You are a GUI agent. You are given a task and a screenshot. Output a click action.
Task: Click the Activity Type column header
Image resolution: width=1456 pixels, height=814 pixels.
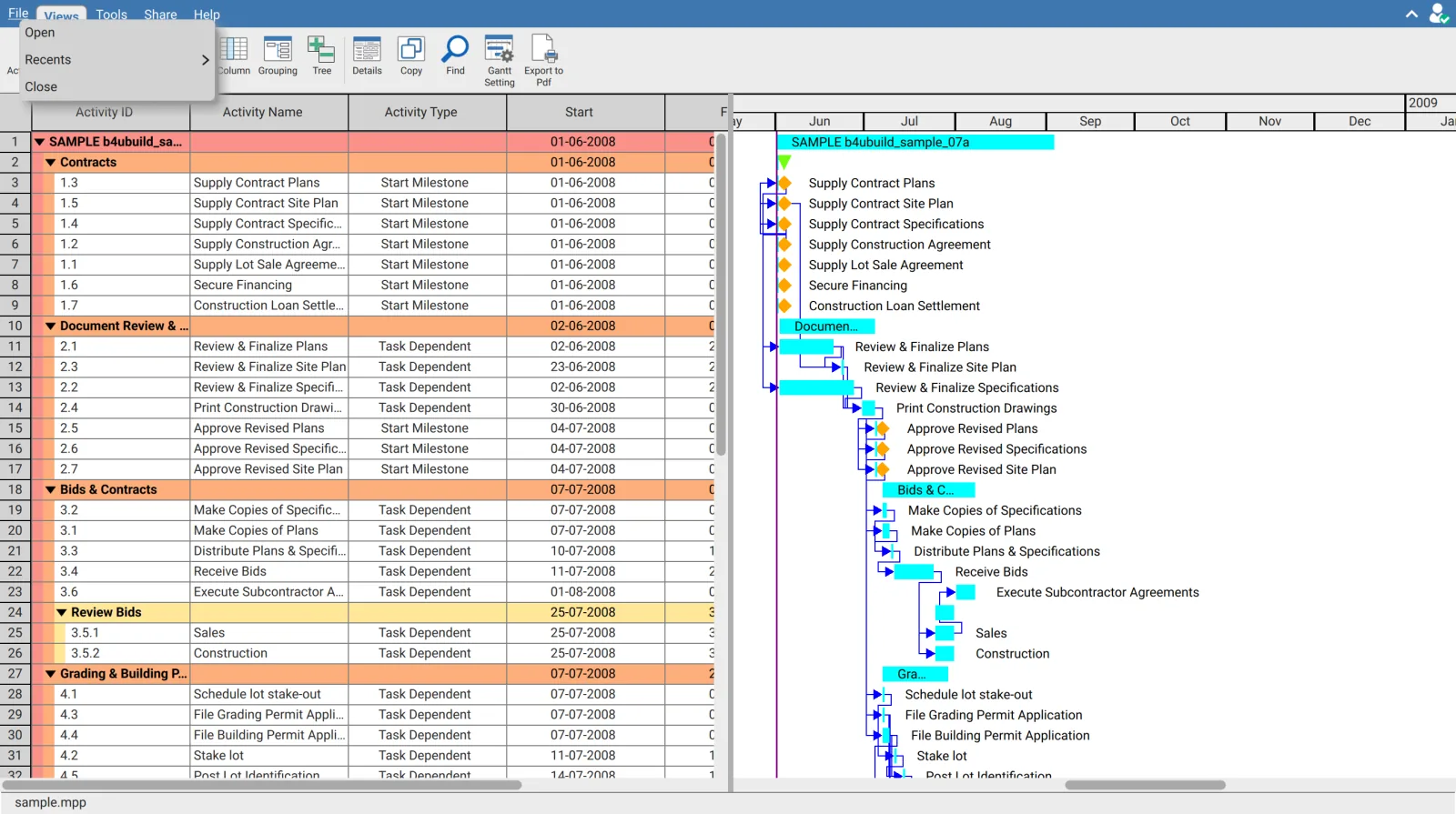click(x=427, y=113)
